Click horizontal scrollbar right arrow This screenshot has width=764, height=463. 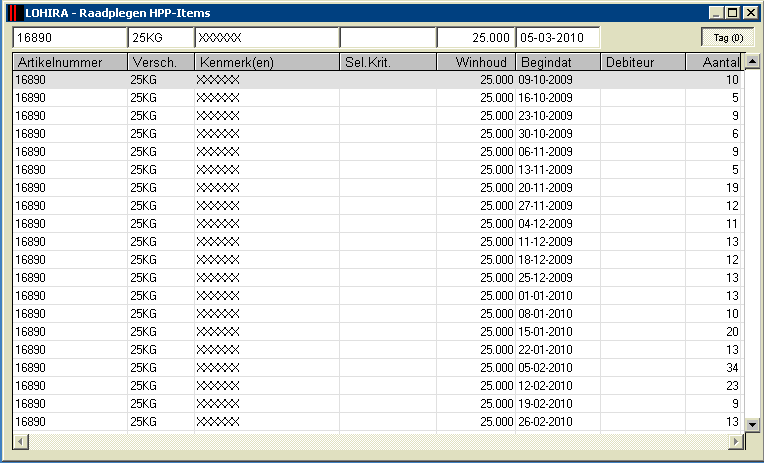pyautogui.click(x=736, y=442)
